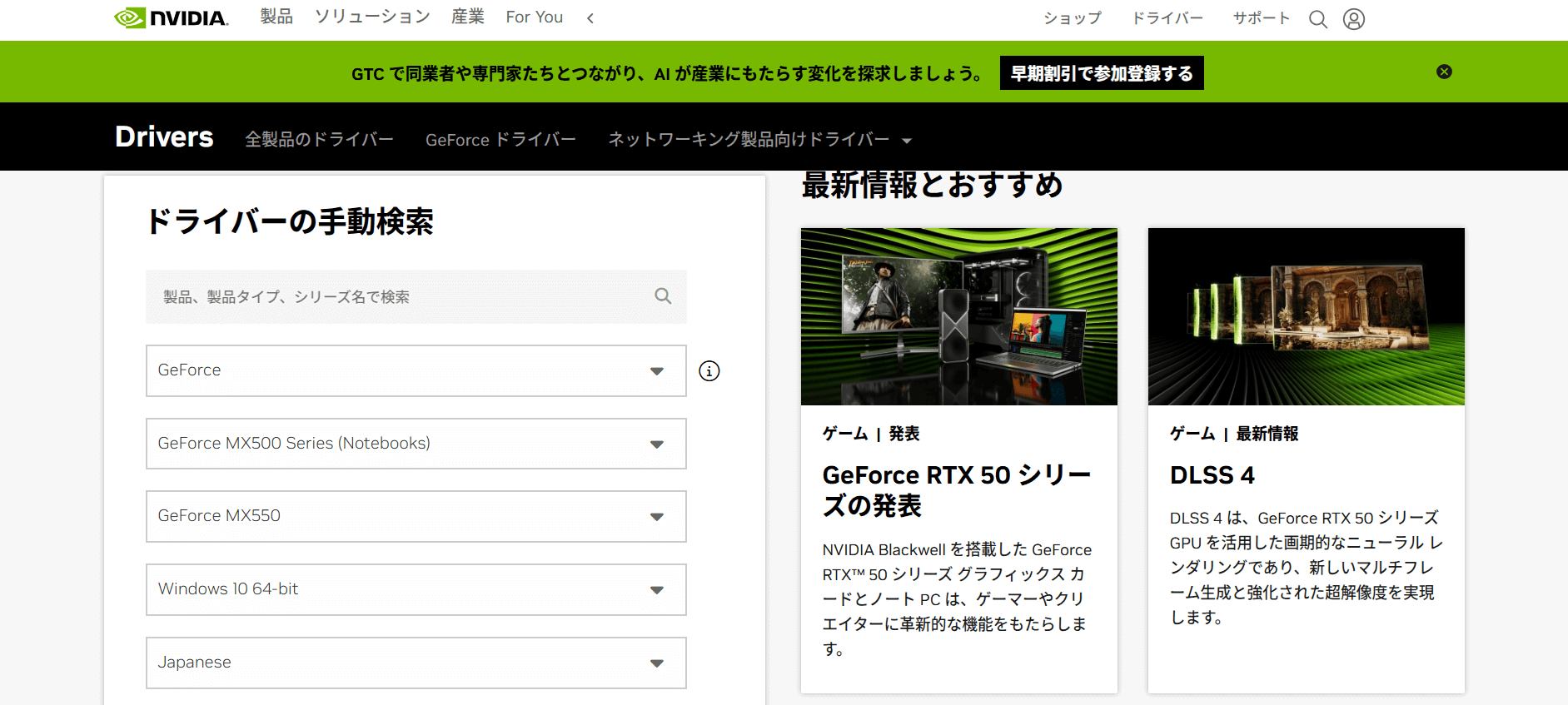Screen dimensions: 1568x705
Task: Switch to 全製品のドライバー tab
Action: [x=319, y=139]
